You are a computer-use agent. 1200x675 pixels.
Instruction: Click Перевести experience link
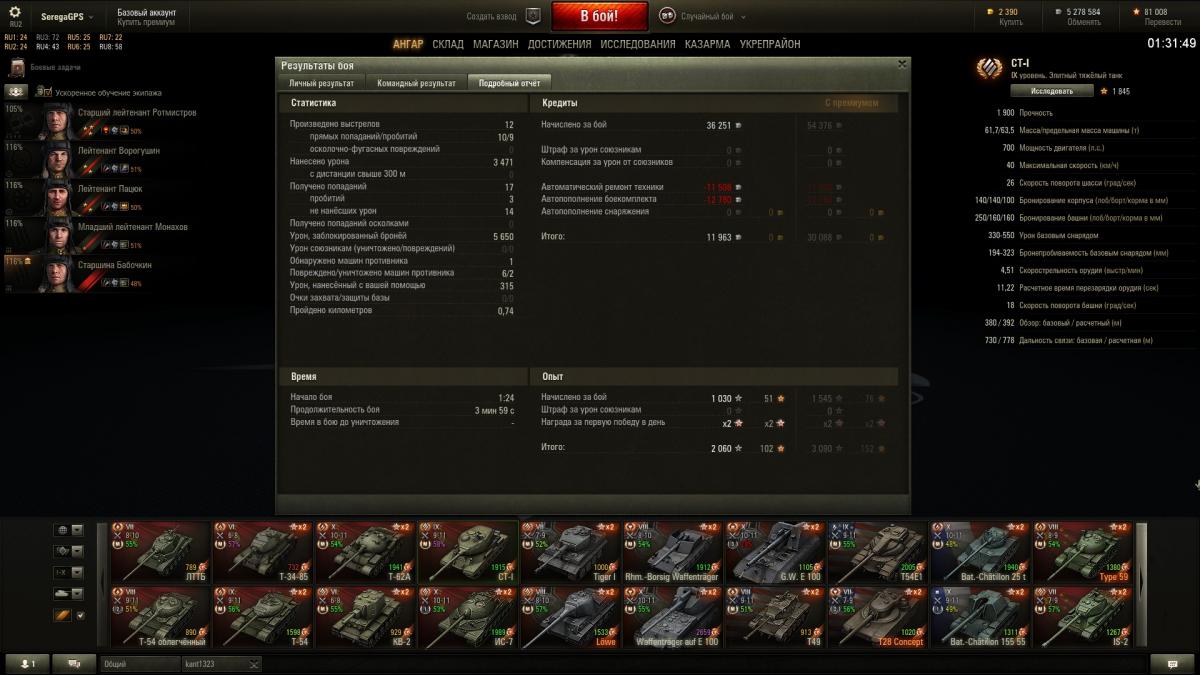(1162, 23)
